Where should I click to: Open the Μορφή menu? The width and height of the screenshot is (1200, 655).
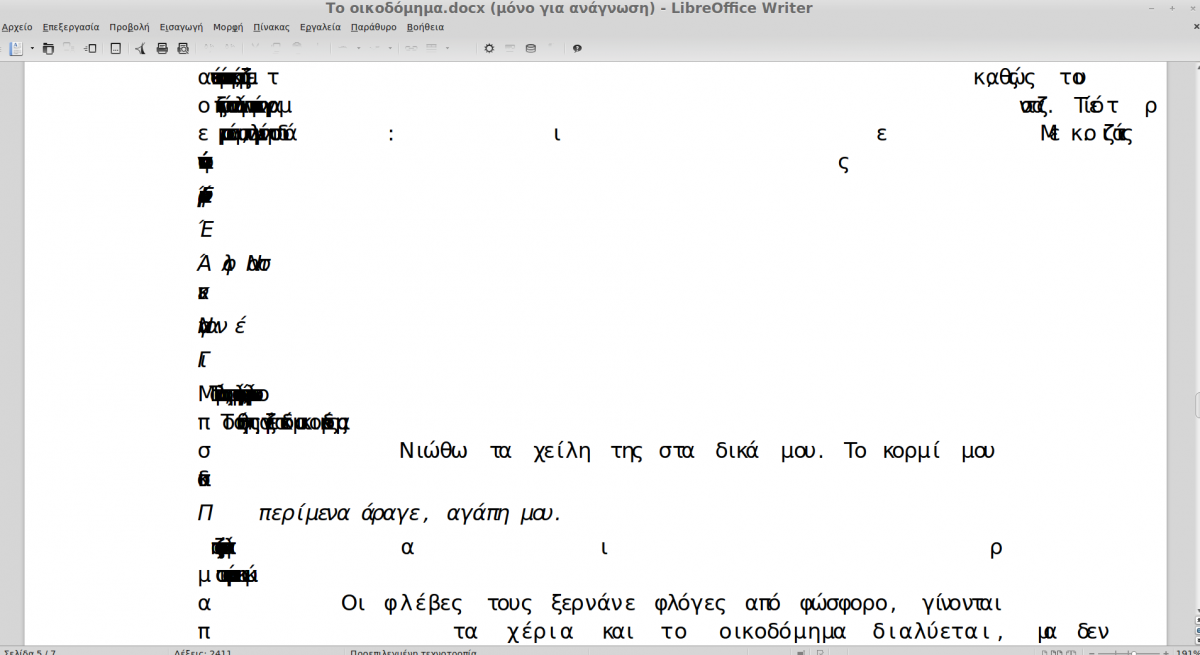click(229, 27)
